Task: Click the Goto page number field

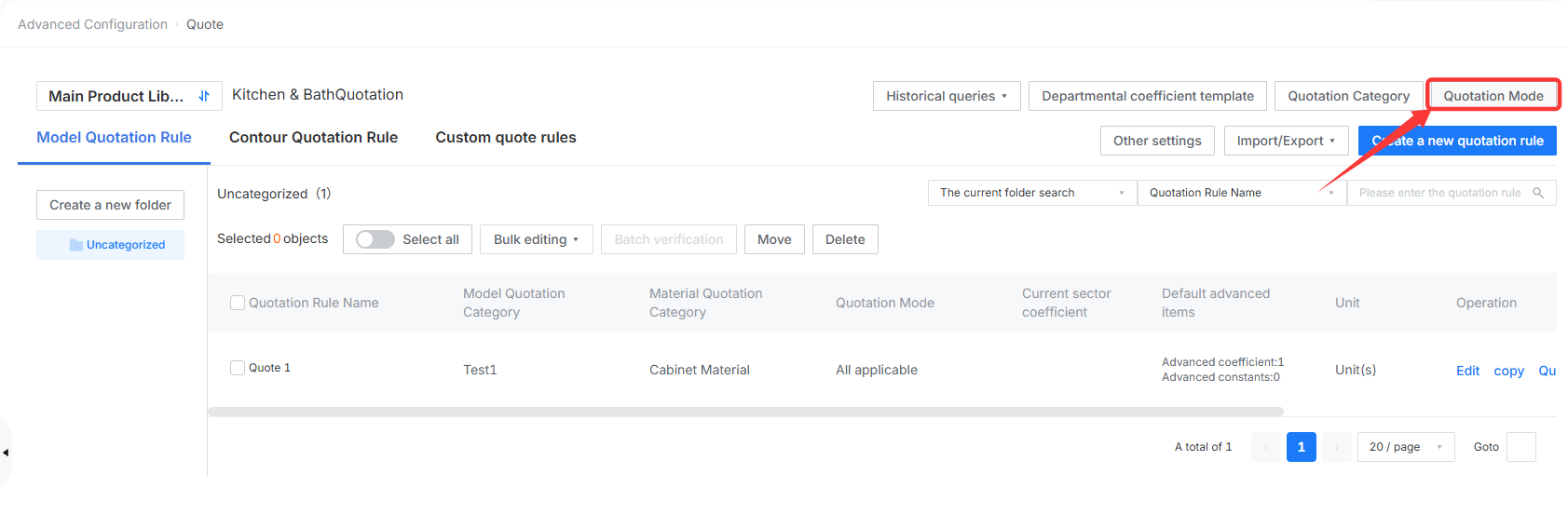Action: pyautogui.click(x=1520, y=447)
